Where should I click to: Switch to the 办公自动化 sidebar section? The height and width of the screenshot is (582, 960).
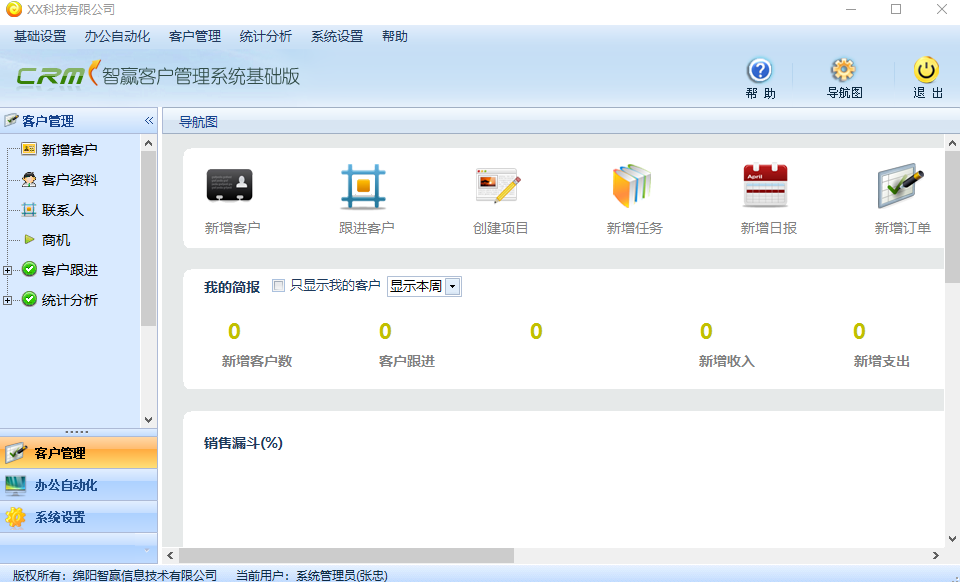[66, 485]
